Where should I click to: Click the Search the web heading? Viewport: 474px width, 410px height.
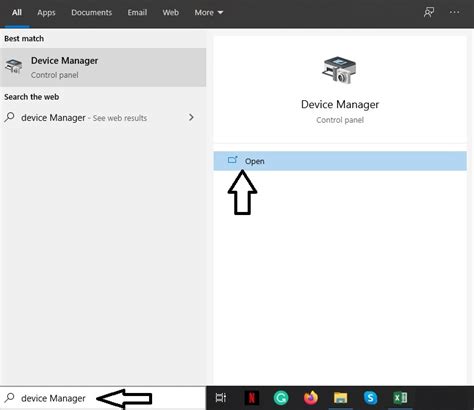pos(32,97)
